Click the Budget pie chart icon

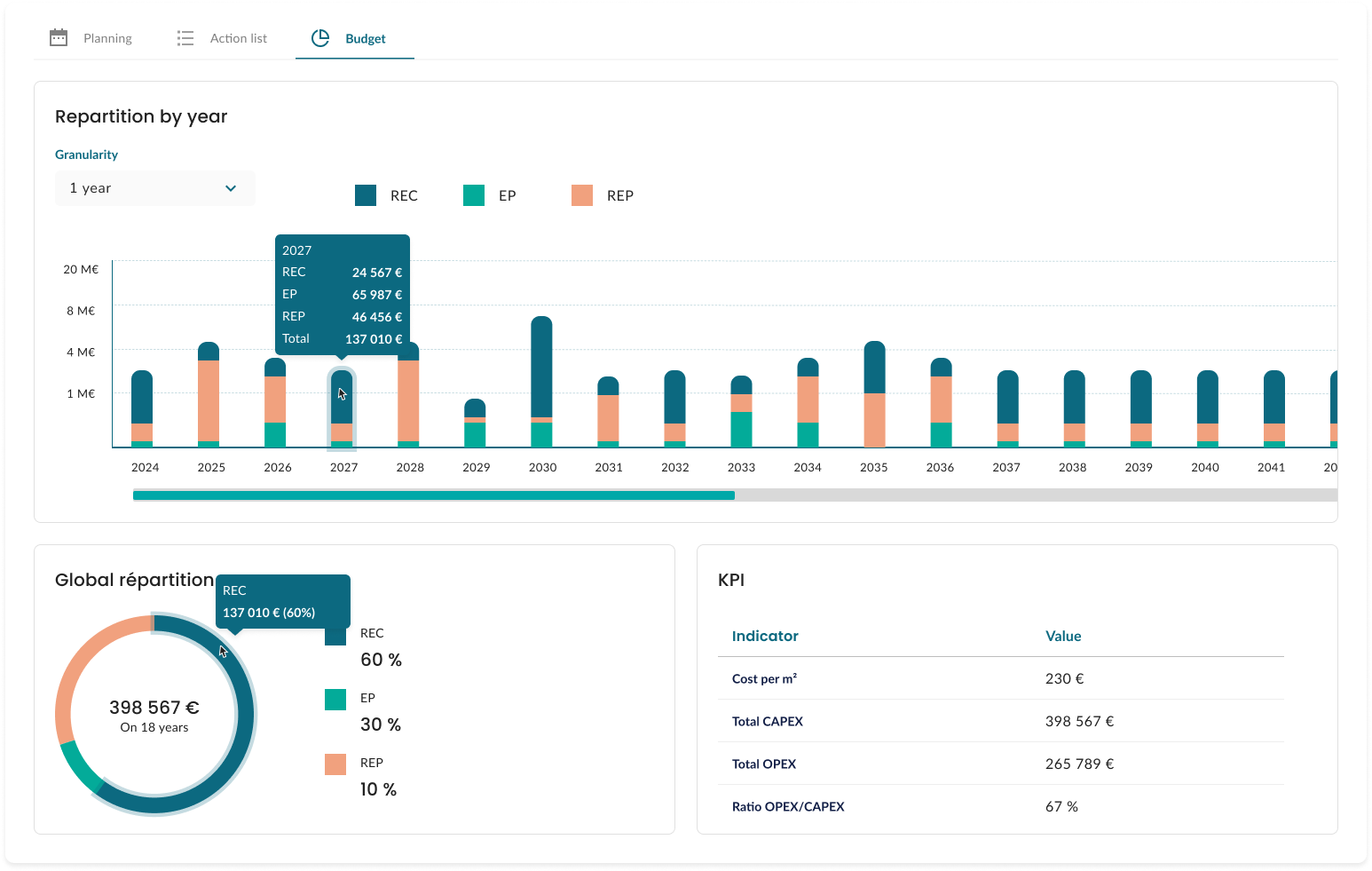point(320,38)
